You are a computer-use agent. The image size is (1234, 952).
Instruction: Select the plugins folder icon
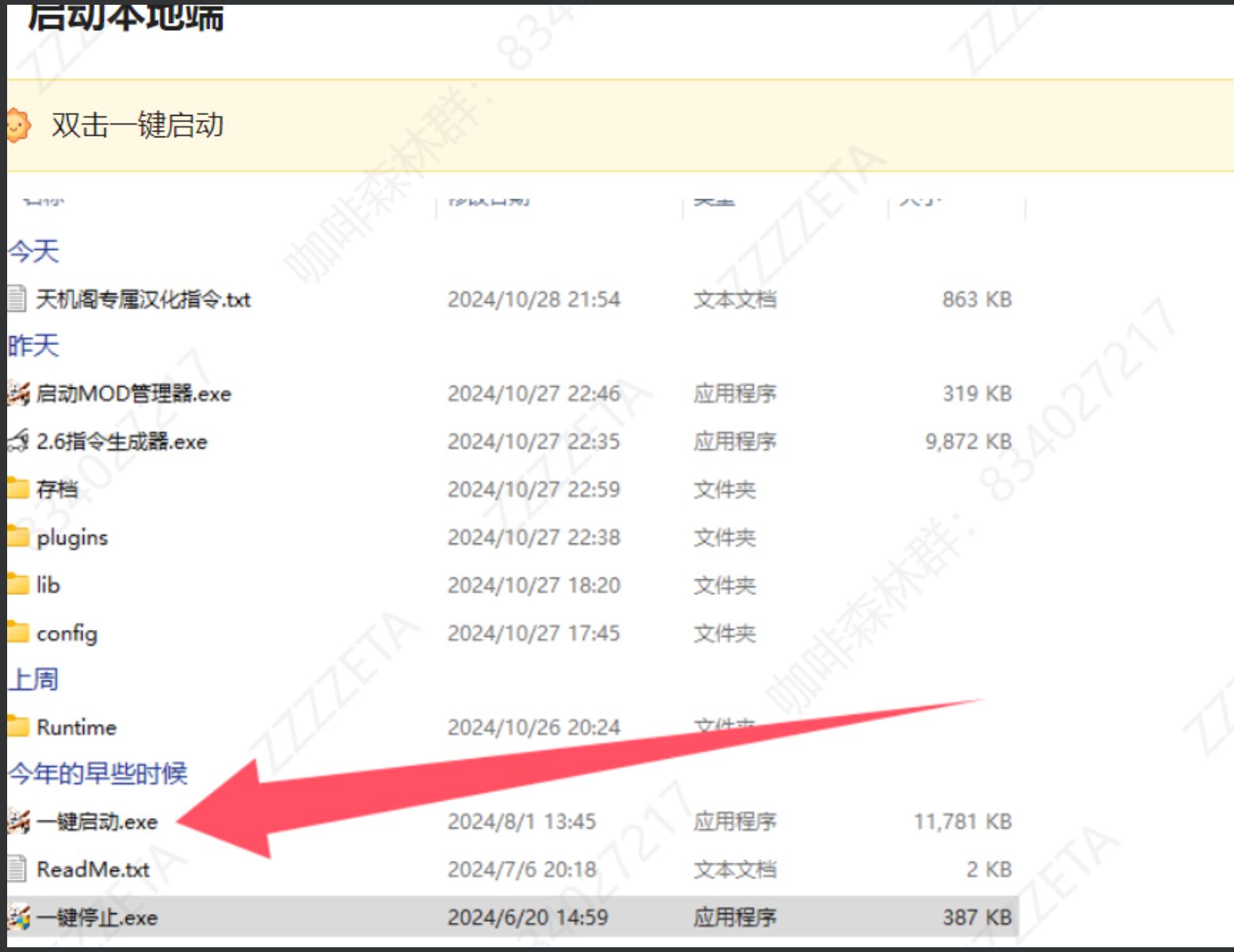click(18, 537)
